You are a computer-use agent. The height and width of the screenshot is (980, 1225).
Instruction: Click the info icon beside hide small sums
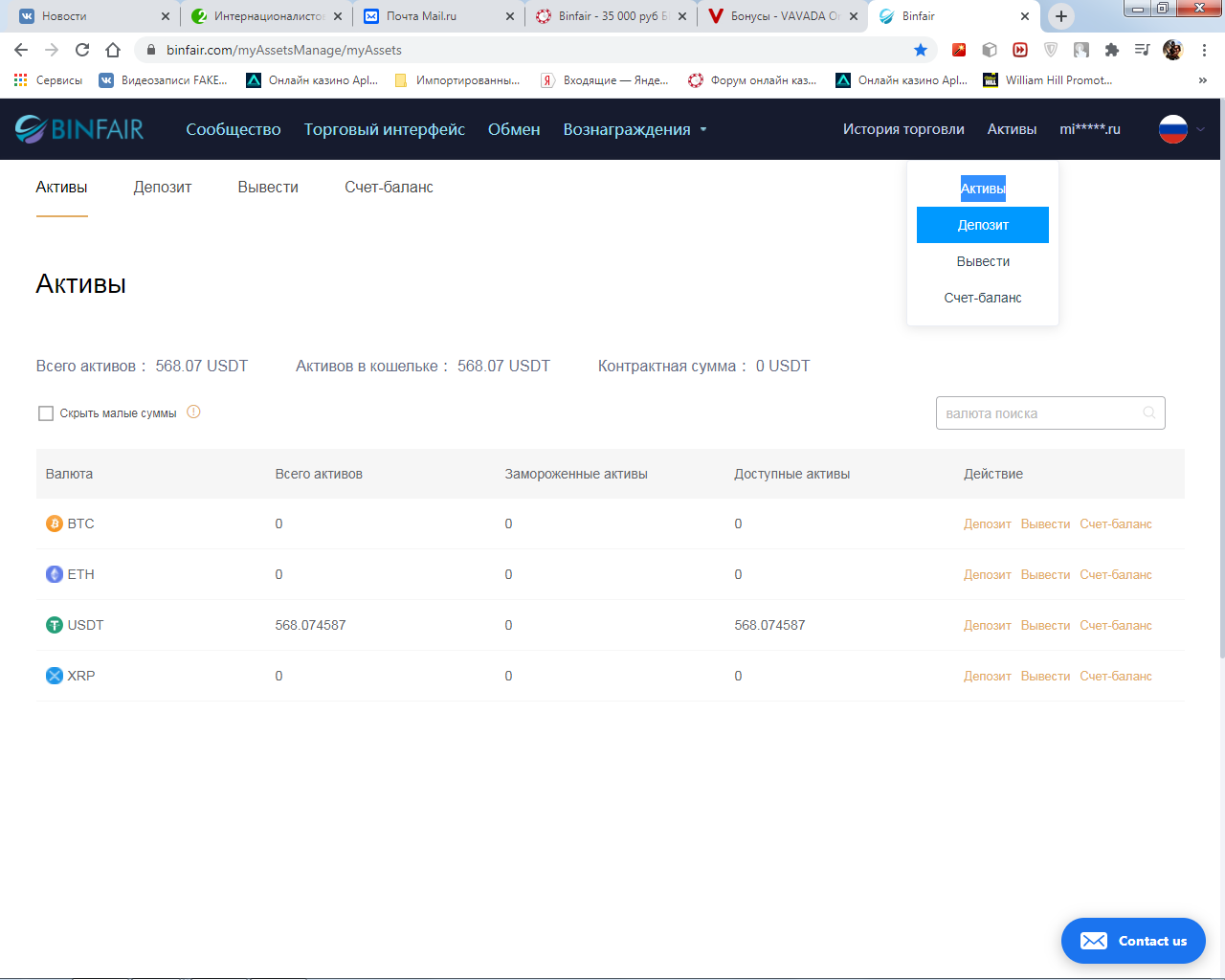(193, 412)
